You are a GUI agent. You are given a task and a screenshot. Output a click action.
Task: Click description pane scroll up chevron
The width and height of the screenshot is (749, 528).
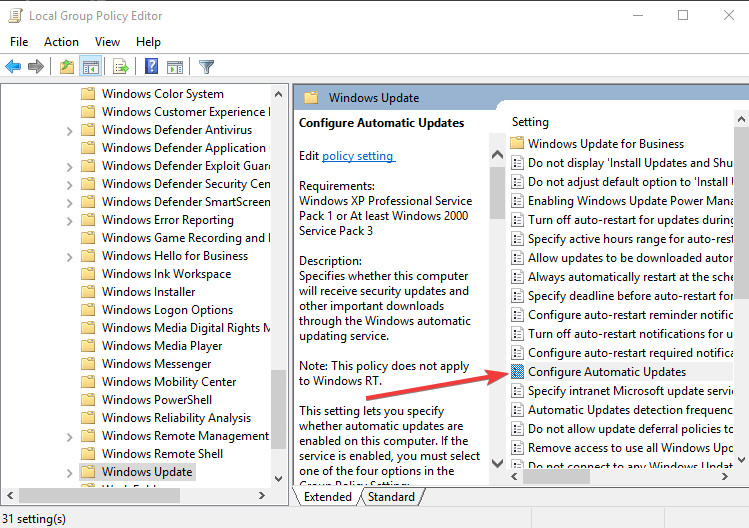pyautogui.click(x=497, y=154)
